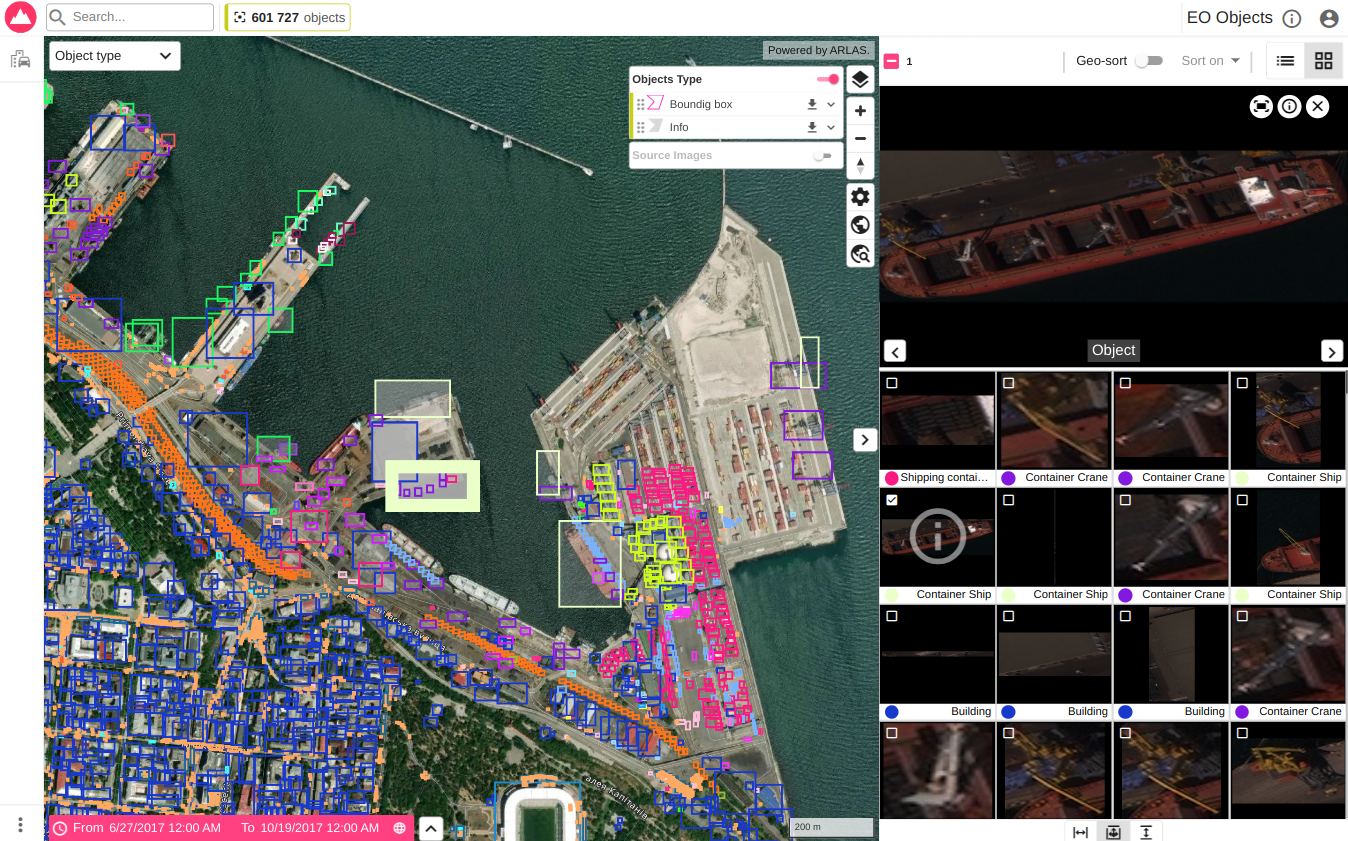
Task: Expand the timeline with the up chevron
Action: point(430,828)
